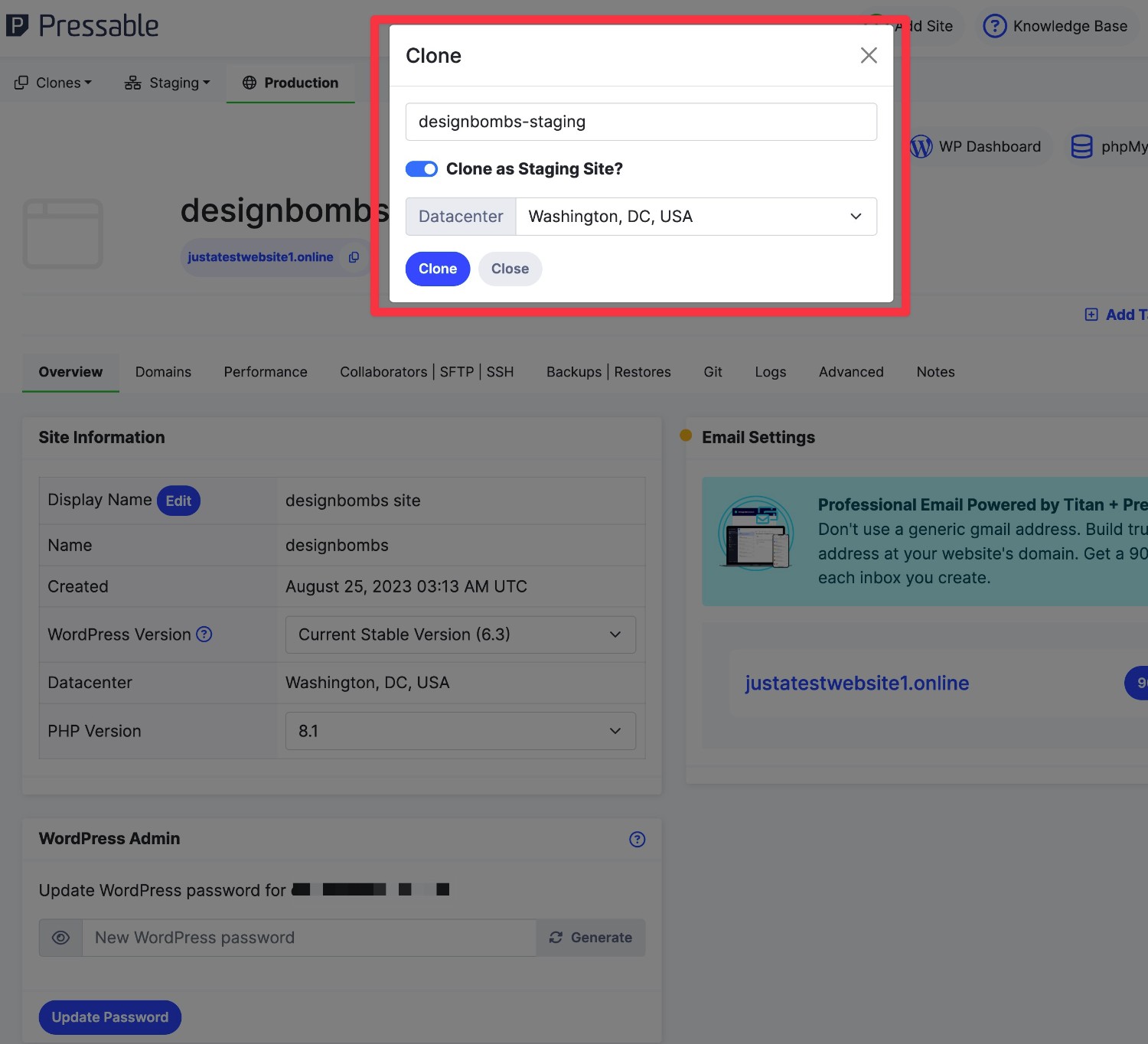
Task: Click the Site Information heading
Action: click(x=102, y=437)
